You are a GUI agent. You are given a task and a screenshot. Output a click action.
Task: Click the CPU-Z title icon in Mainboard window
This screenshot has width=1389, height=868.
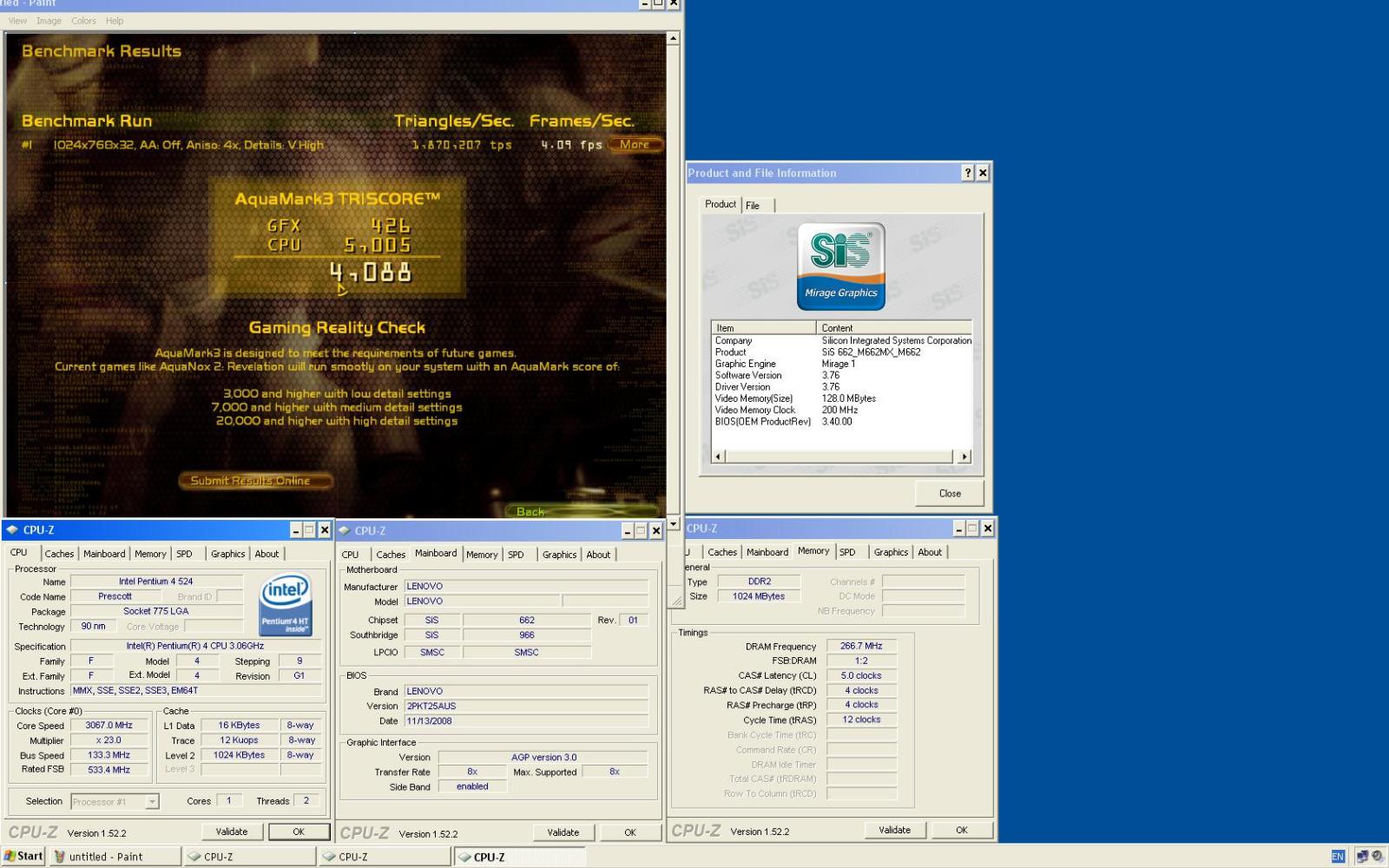tap(344, 530)
